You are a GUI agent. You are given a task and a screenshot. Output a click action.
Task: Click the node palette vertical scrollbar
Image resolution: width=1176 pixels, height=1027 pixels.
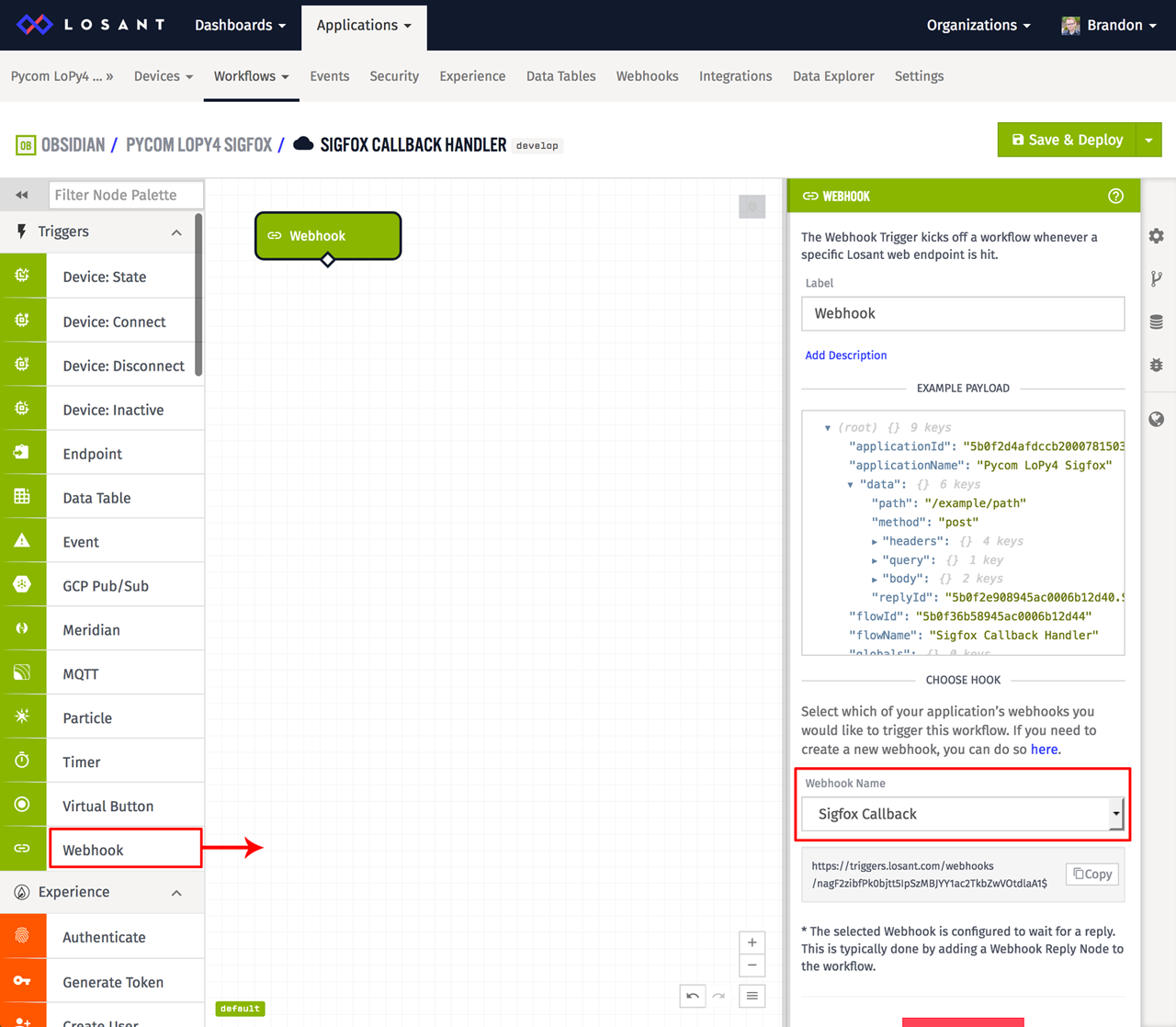(x=198, y=296)
